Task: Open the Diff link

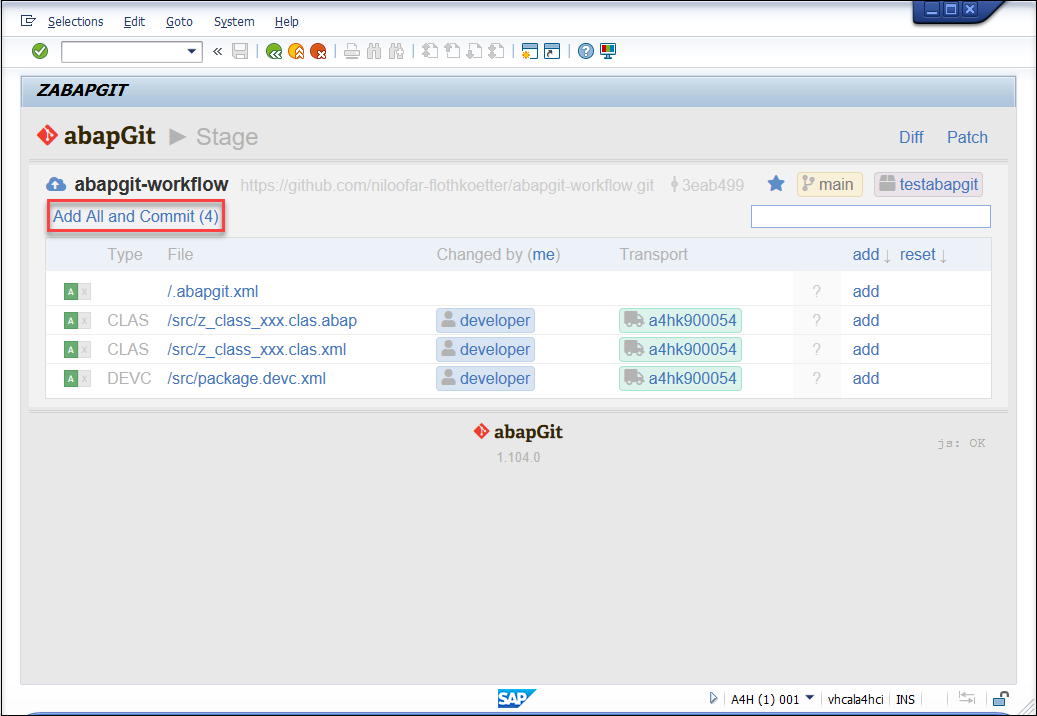Action: [x=911, y=138]
